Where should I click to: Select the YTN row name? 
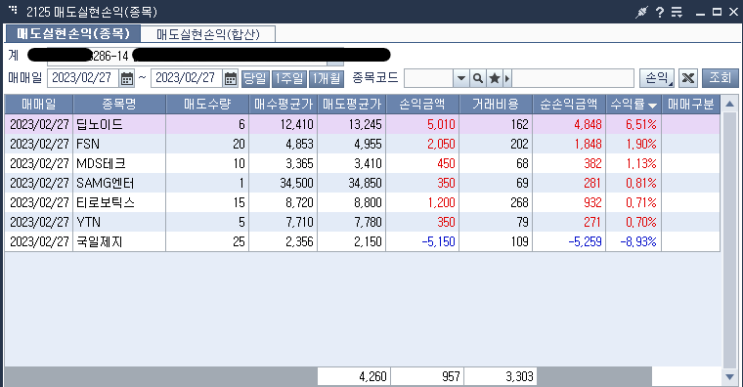point(89,222)
